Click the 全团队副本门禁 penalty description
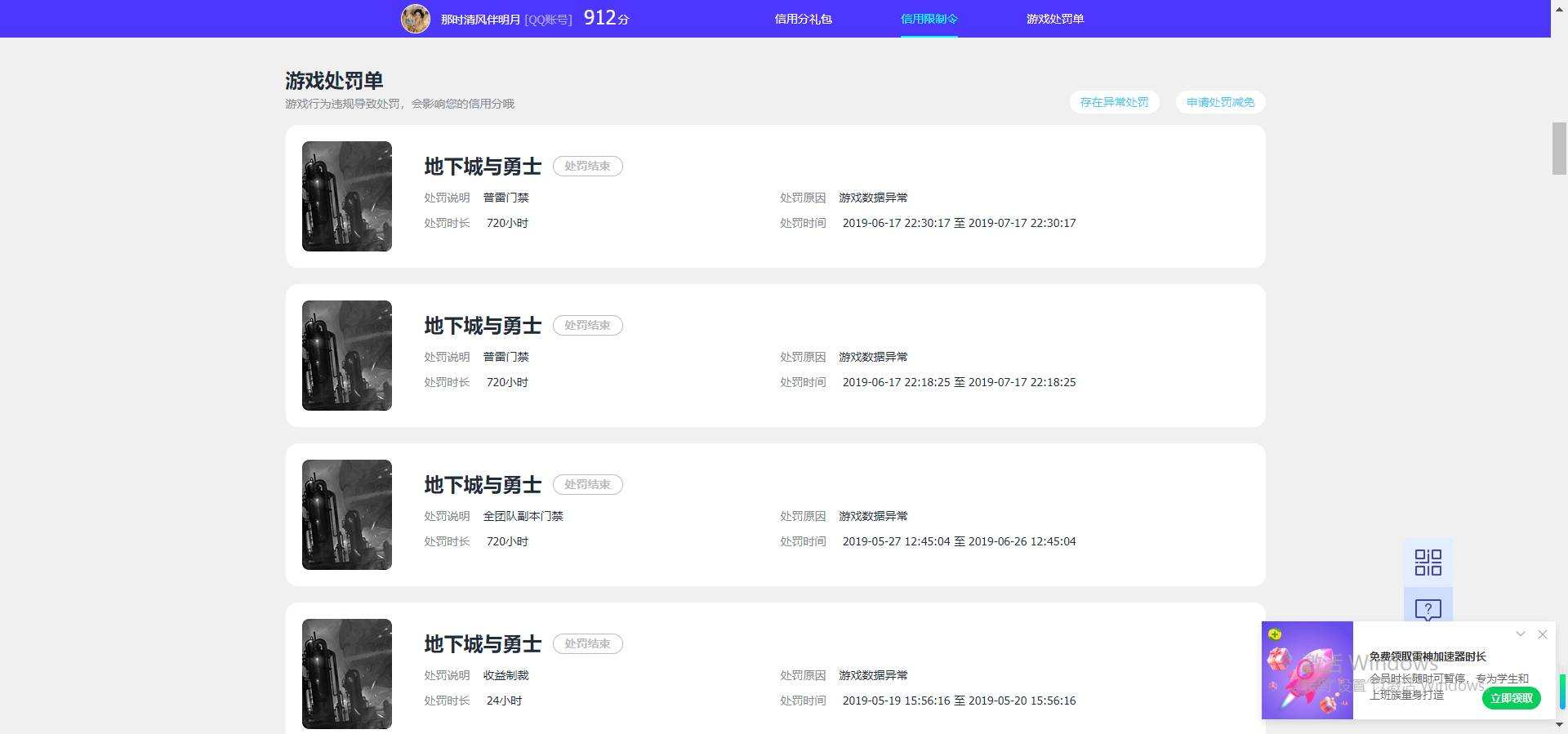Image resolution: width=1568 pixels, height=734 pixels. [523, 516]
